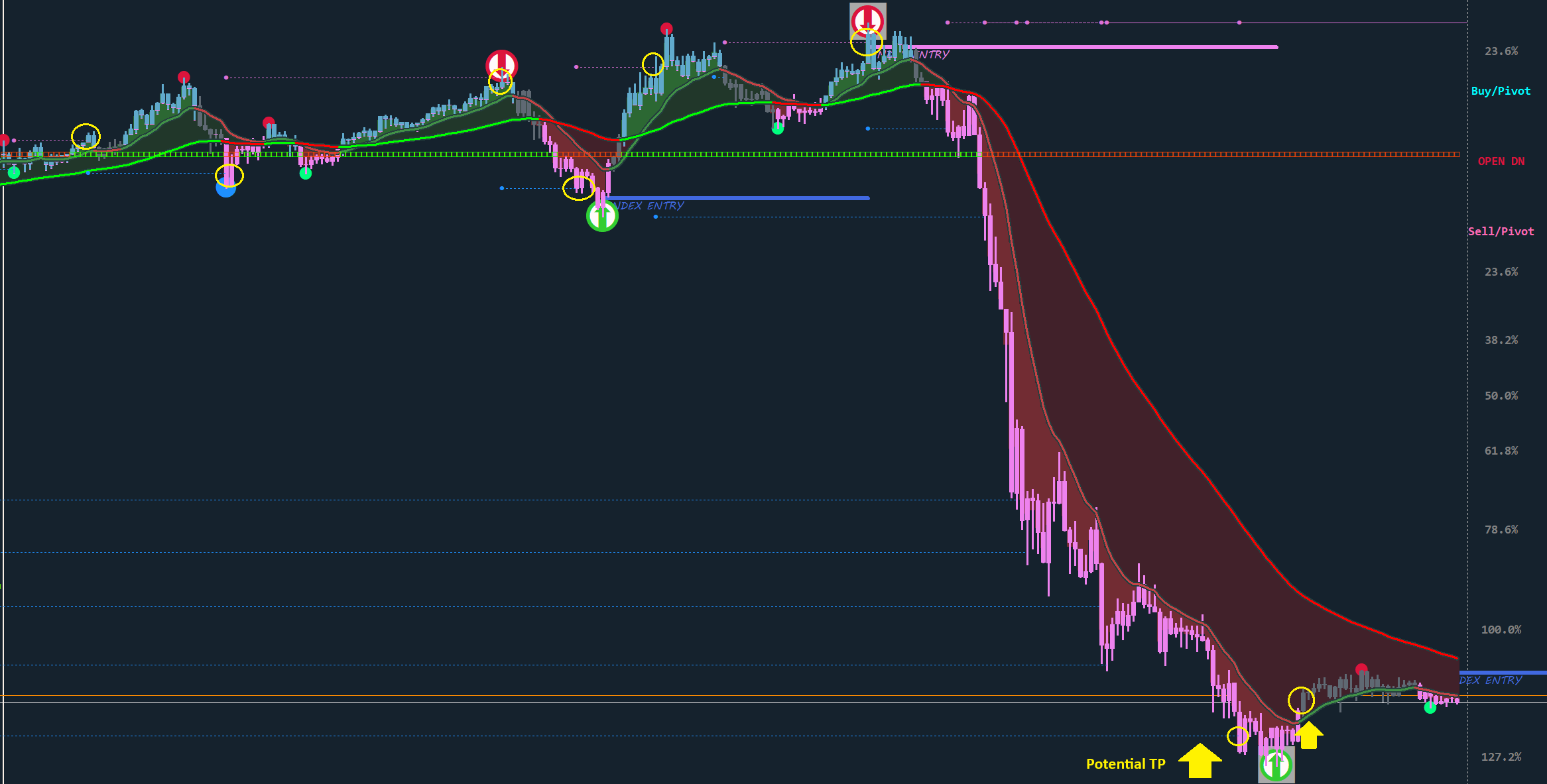This screenshot has height=784, width=1547.
Task: Click green up-arrow signal in gray box
Action: pyautogui.click(x=1276, y=765)
